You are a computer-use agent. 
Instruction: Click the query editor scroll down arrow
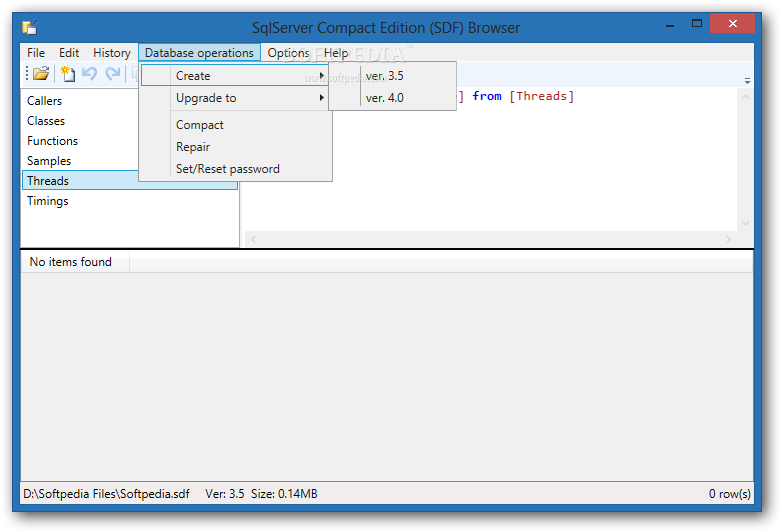(x=745, y=223)
